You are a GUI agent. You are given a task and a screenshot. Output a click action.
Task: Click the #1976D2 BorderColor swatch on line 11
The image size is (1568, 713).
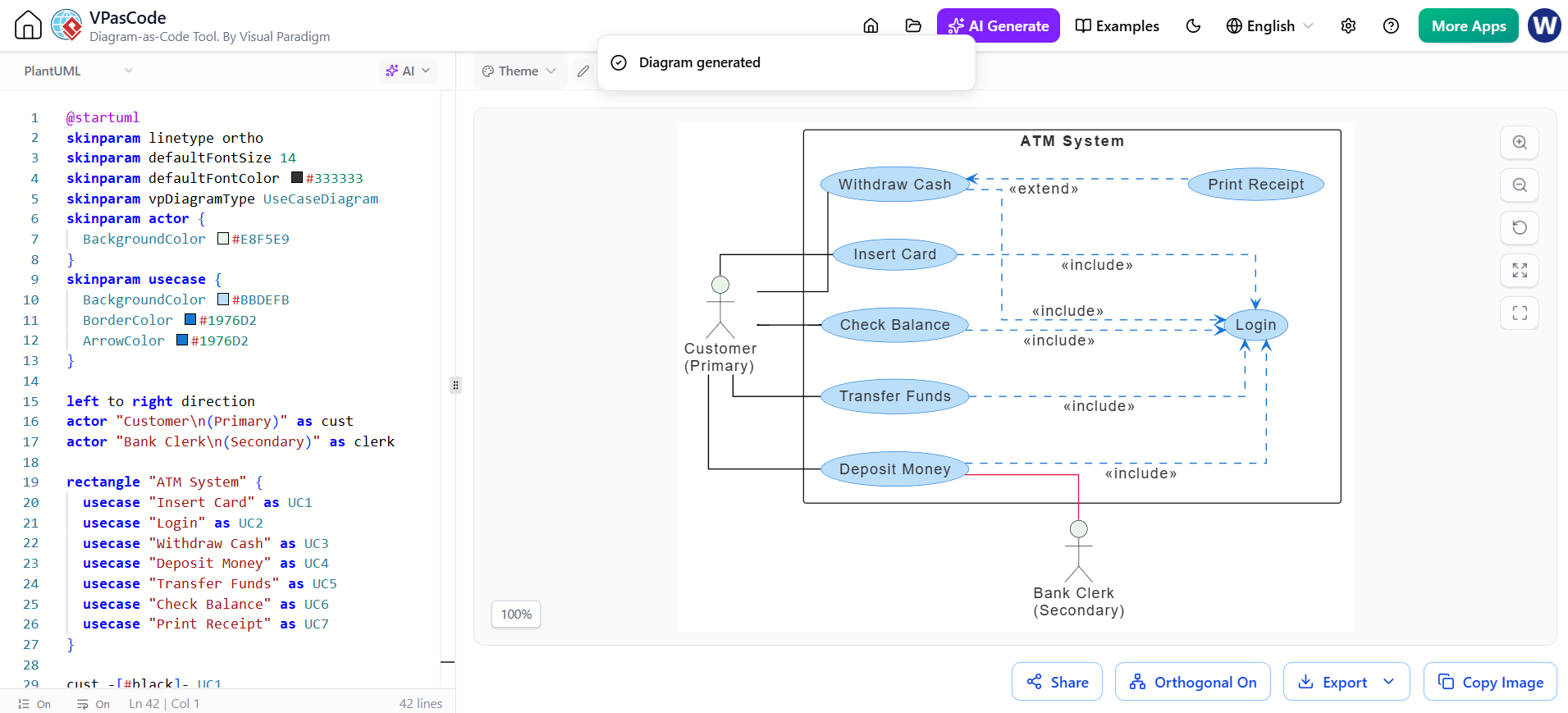[190, 320]
